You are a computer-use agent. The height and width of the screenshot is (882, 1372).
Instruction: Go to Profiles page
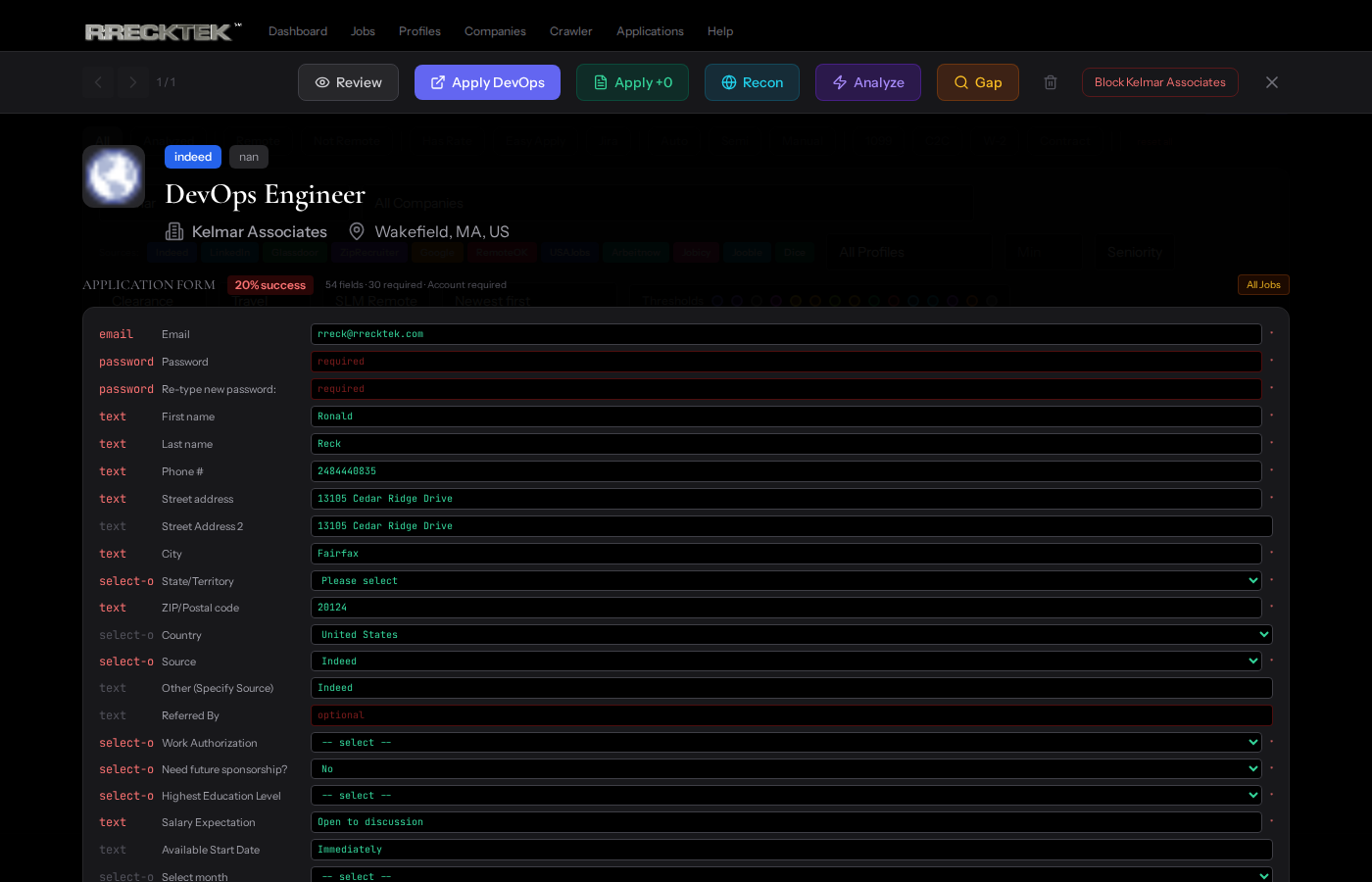pos(419,31)
